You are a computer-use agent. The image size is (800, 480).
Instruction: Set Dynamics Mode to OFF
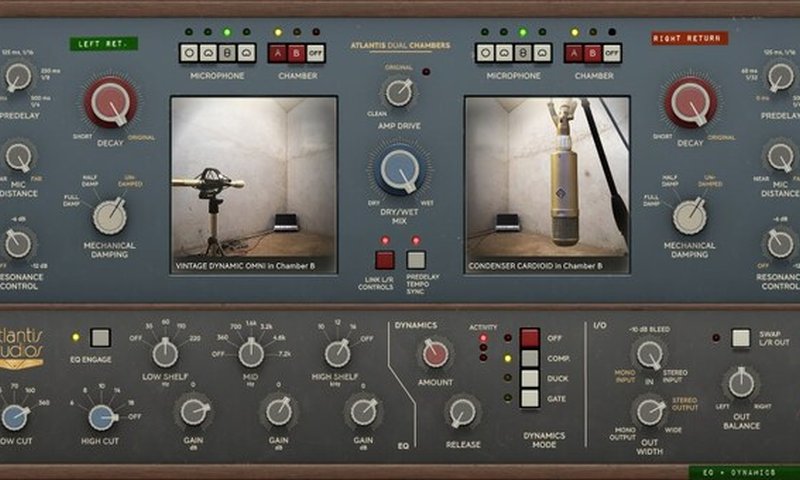[x=530, y=338]
